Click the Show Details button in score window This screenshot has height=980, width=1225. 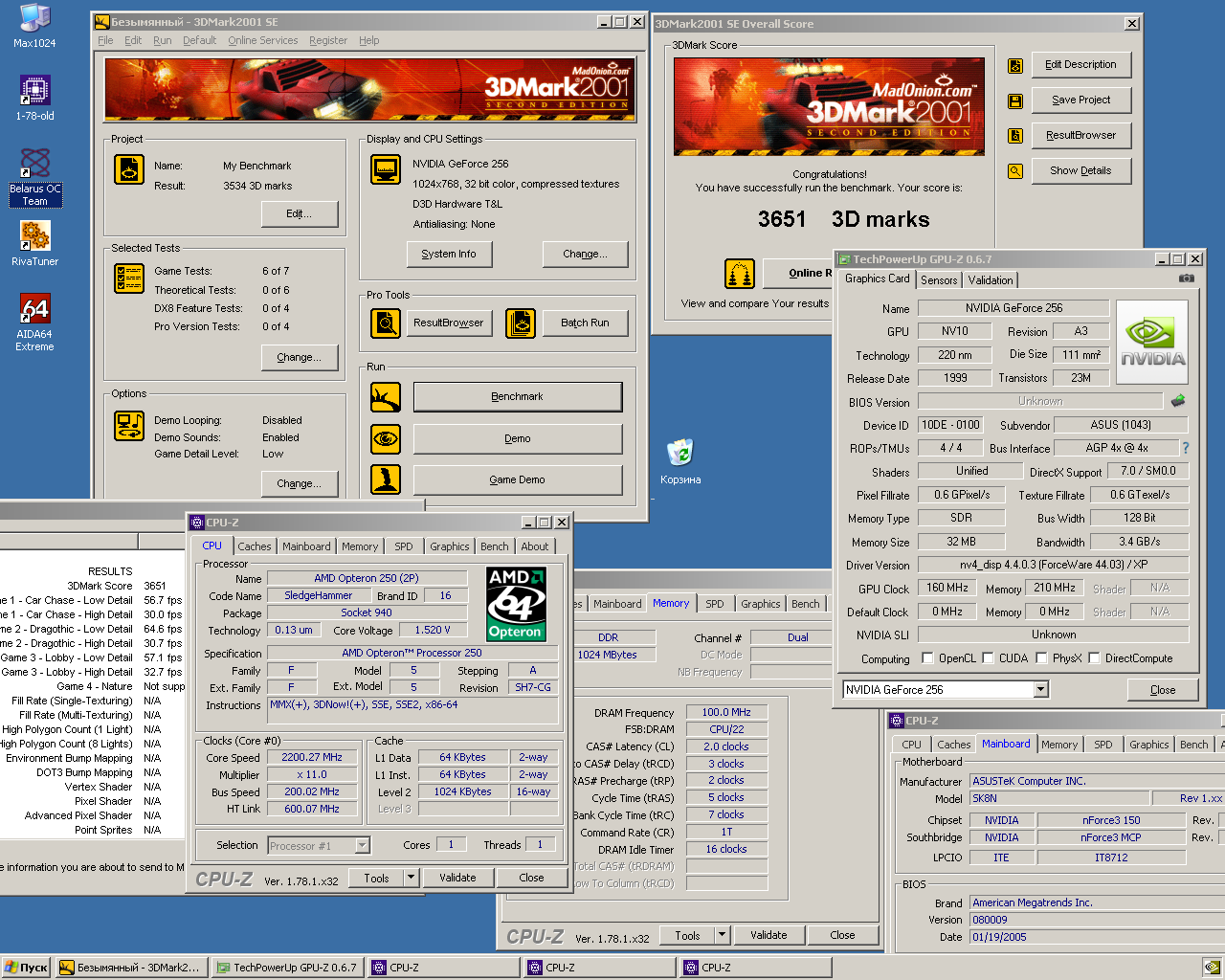pyautogui.click(x=1081, y=170)
